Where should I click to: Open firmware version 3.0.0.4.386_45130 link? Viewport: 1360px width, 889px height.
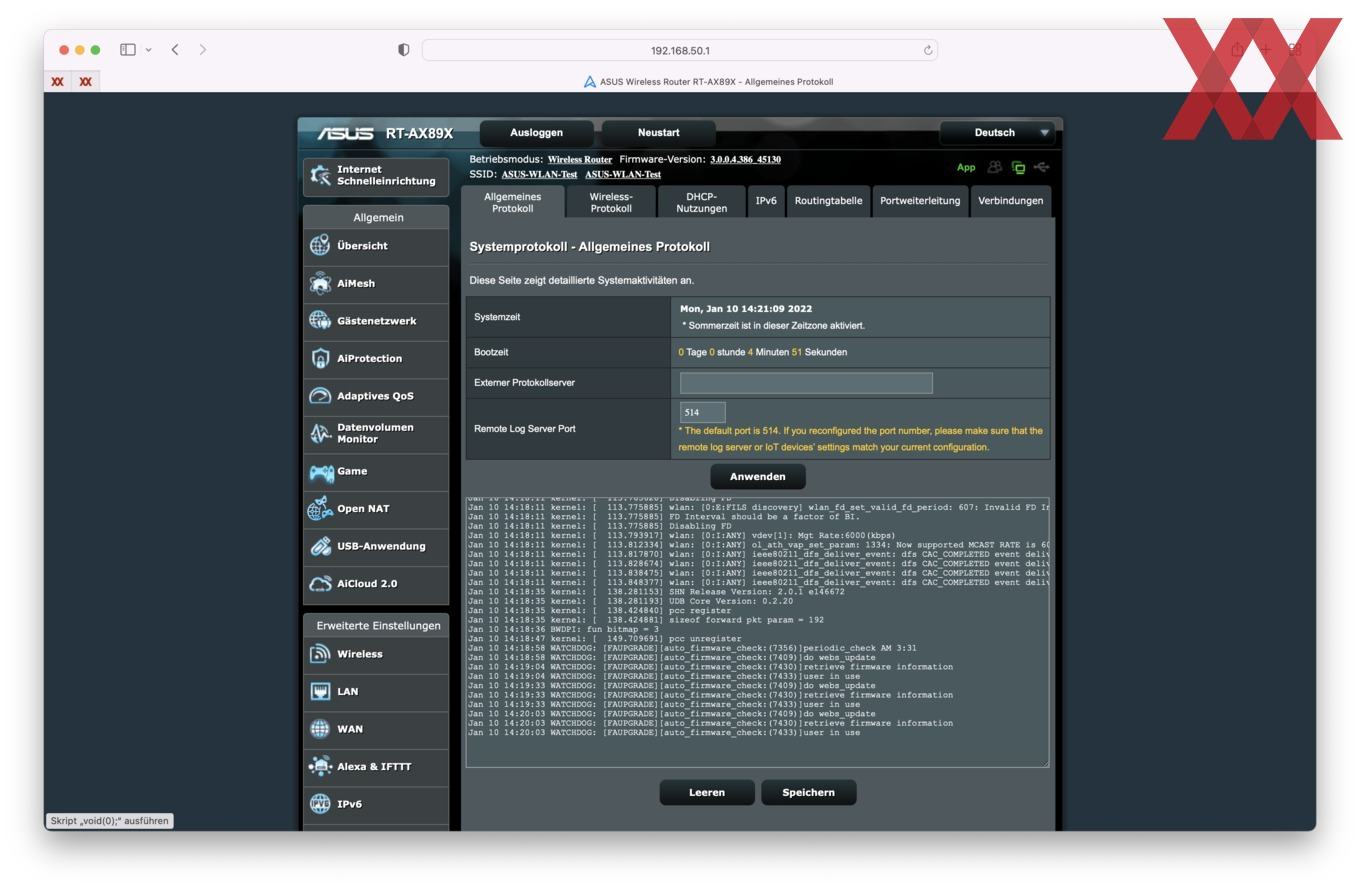[x=745, y=160]
